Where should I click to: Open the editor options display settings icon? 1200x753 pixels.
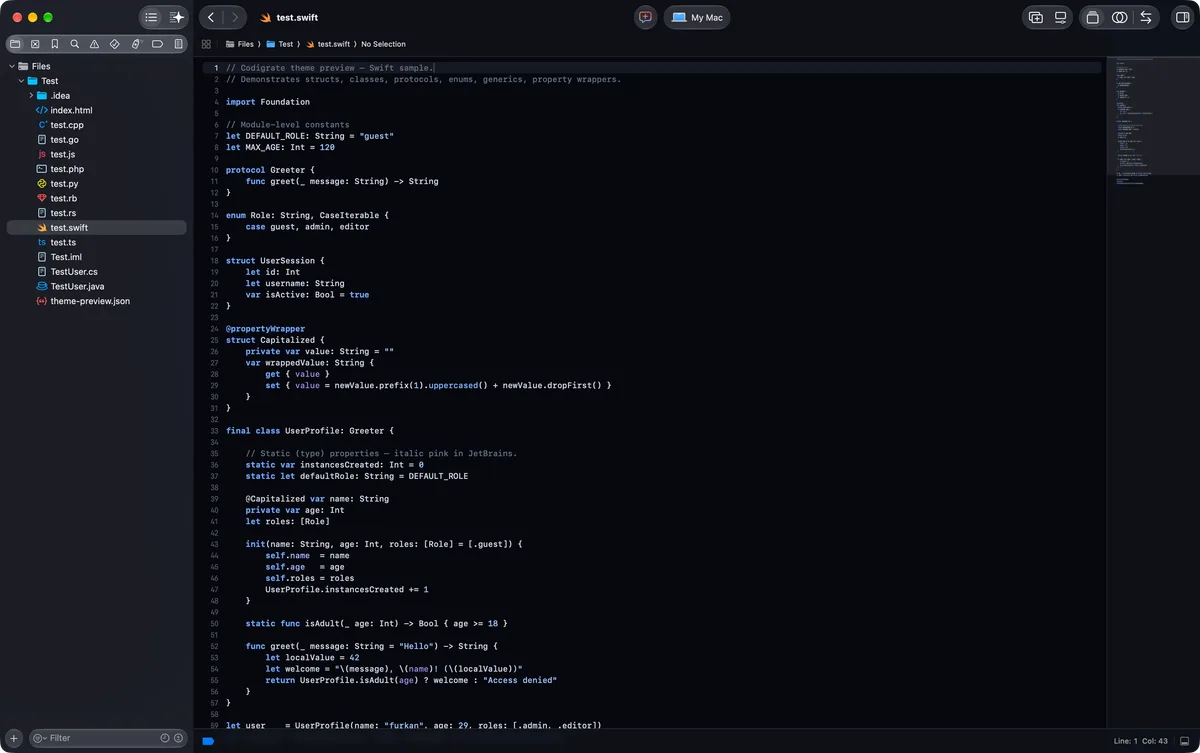pyautogui.click(x=1060, y=17)
